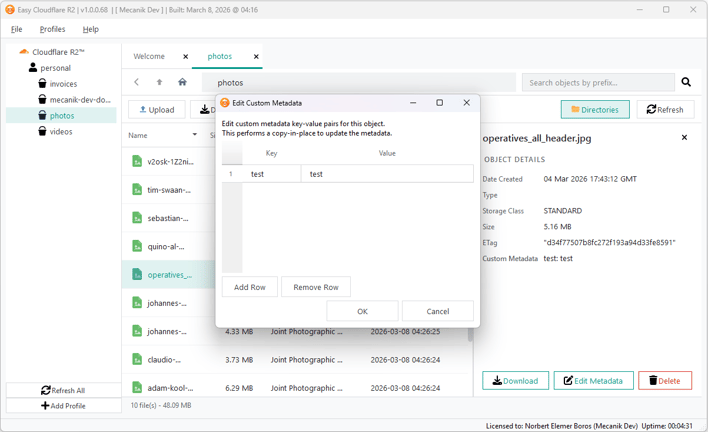This screenshot has height=432, width=708.
Task: Click Refresh All in sidebar
Action: [x=63, y=390]
